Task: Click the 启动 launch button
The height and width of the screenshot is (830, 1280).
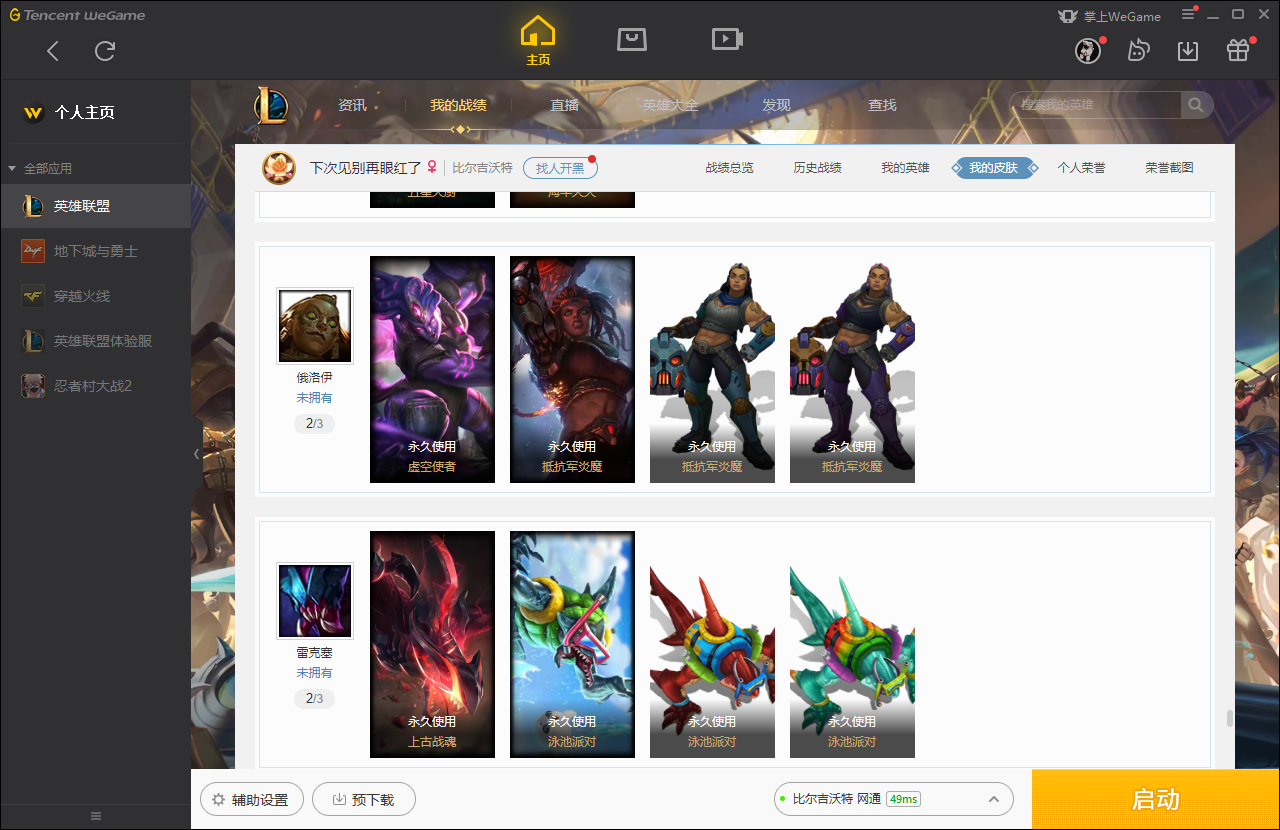Action: tap(1156, 799)
